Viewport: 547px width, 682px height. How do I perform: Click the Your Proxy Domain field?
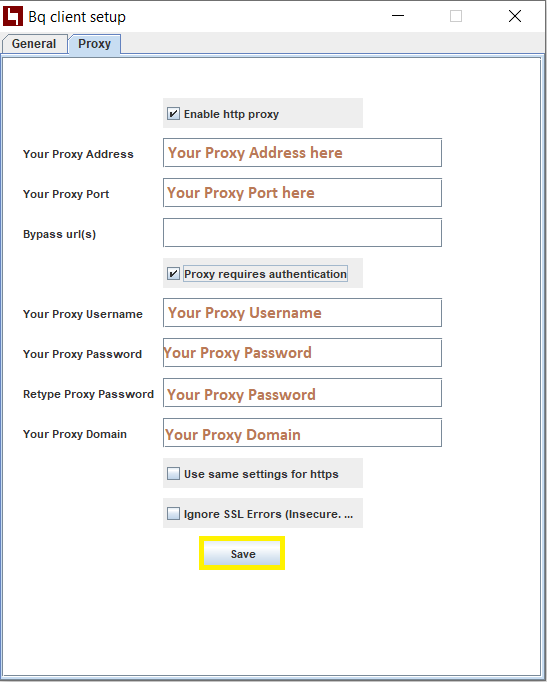[x=302, y=433]
